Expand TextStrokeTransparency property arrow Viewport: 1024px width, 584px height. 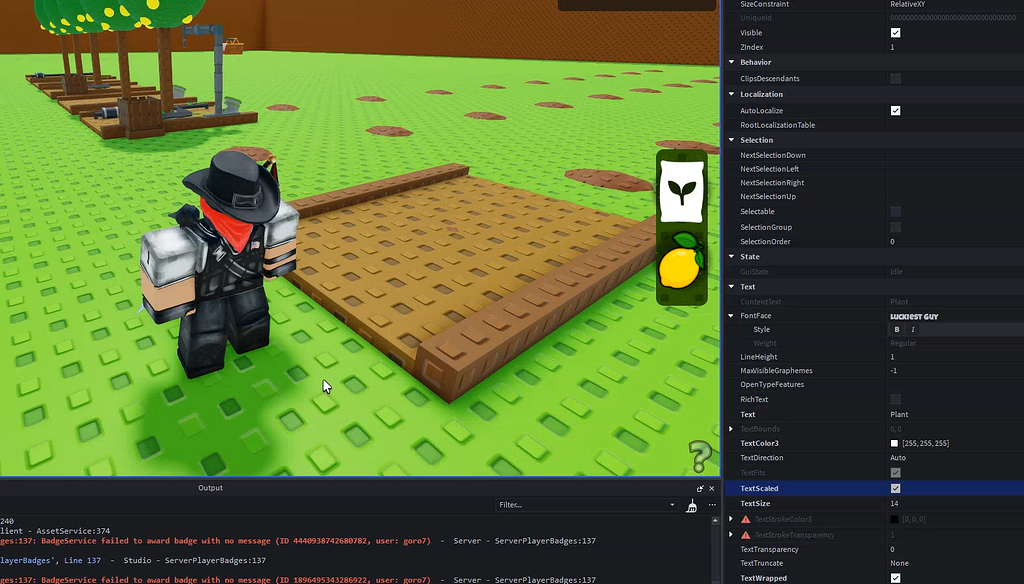pos(731,535)
